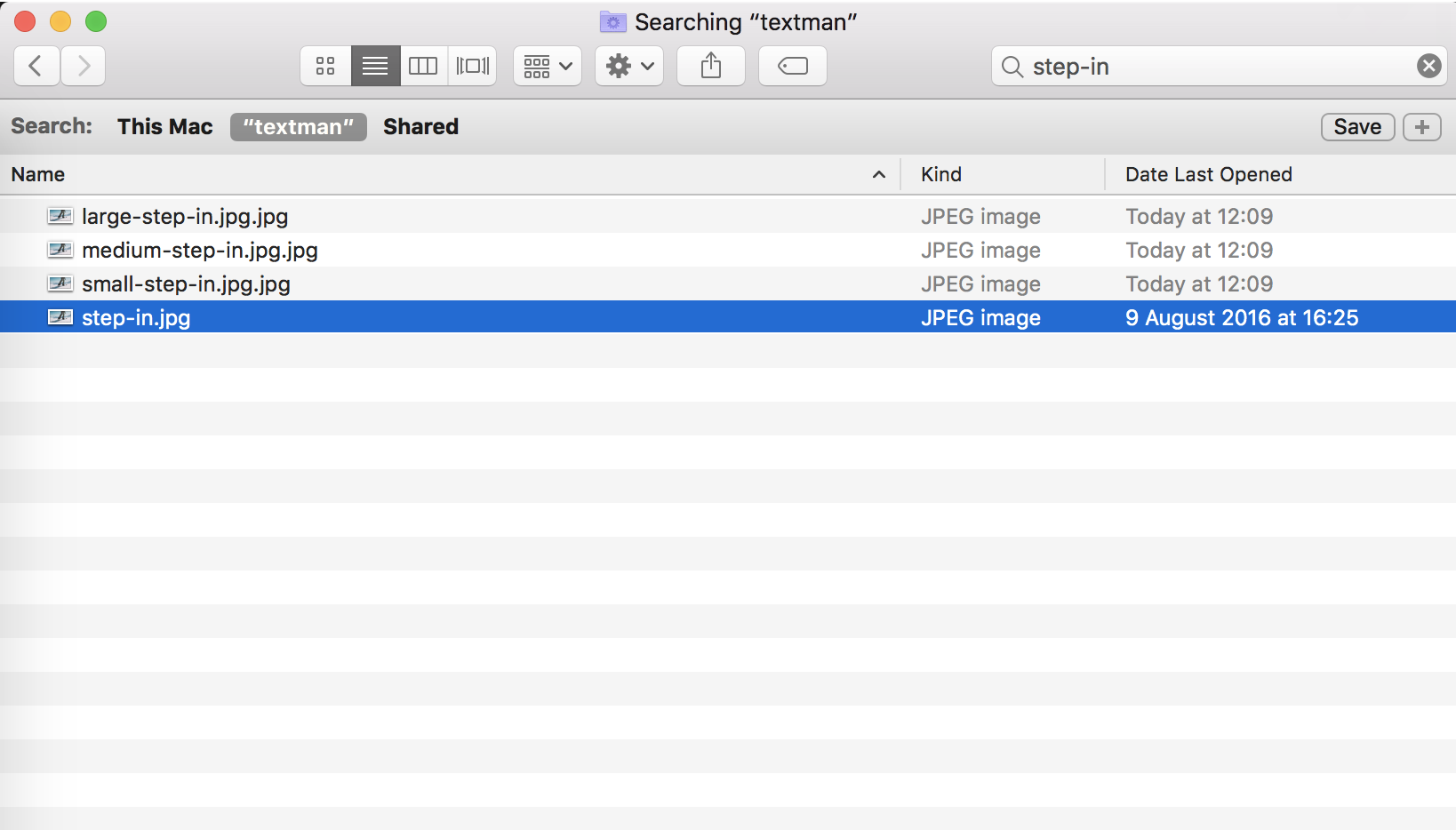Click the Edit Tags icon
Screen dimensions: 1456x830
(793, 67)
